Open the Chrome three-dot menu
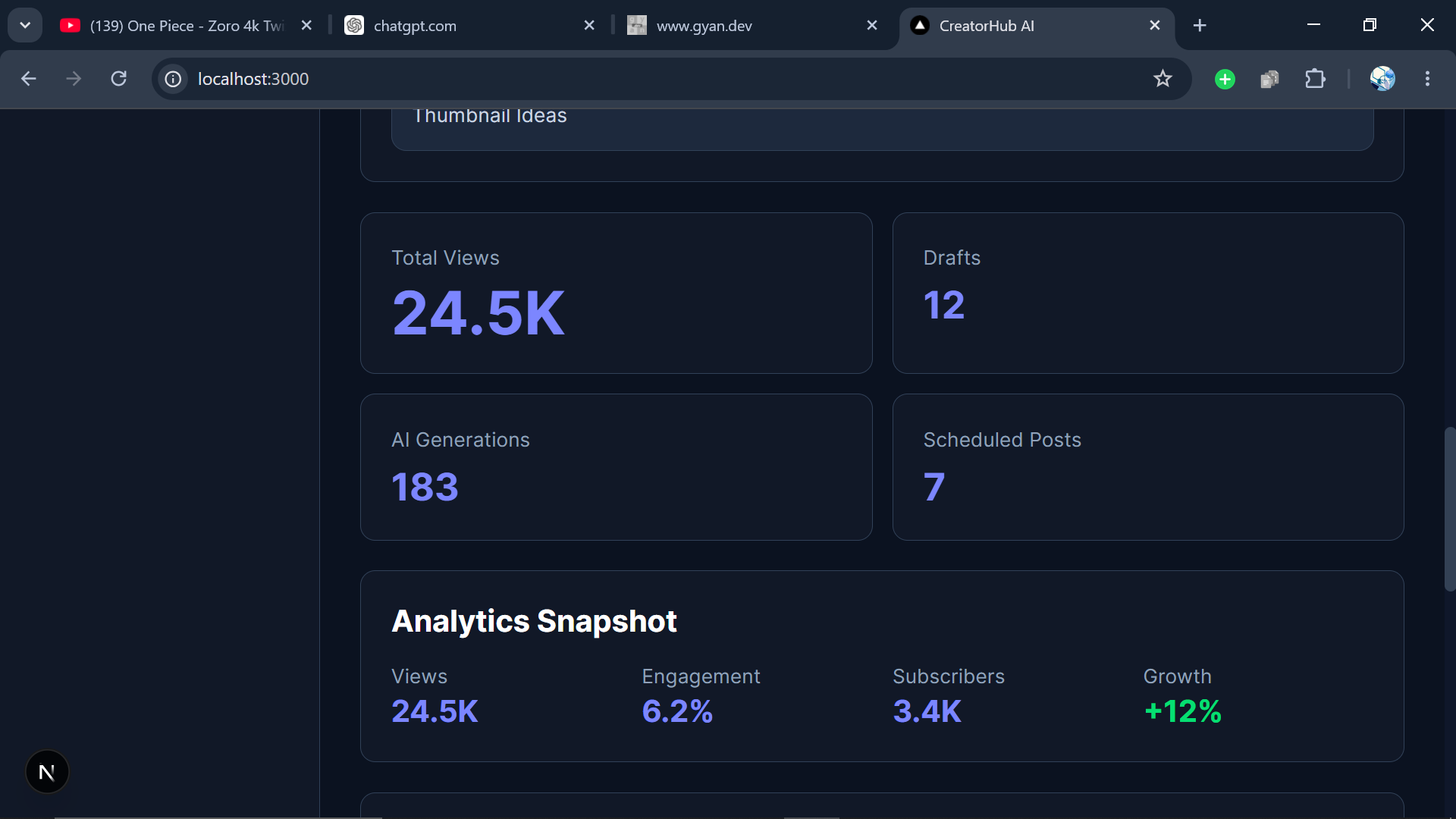Viewport: 1456px width, 819px height. tap(1427, 79)
